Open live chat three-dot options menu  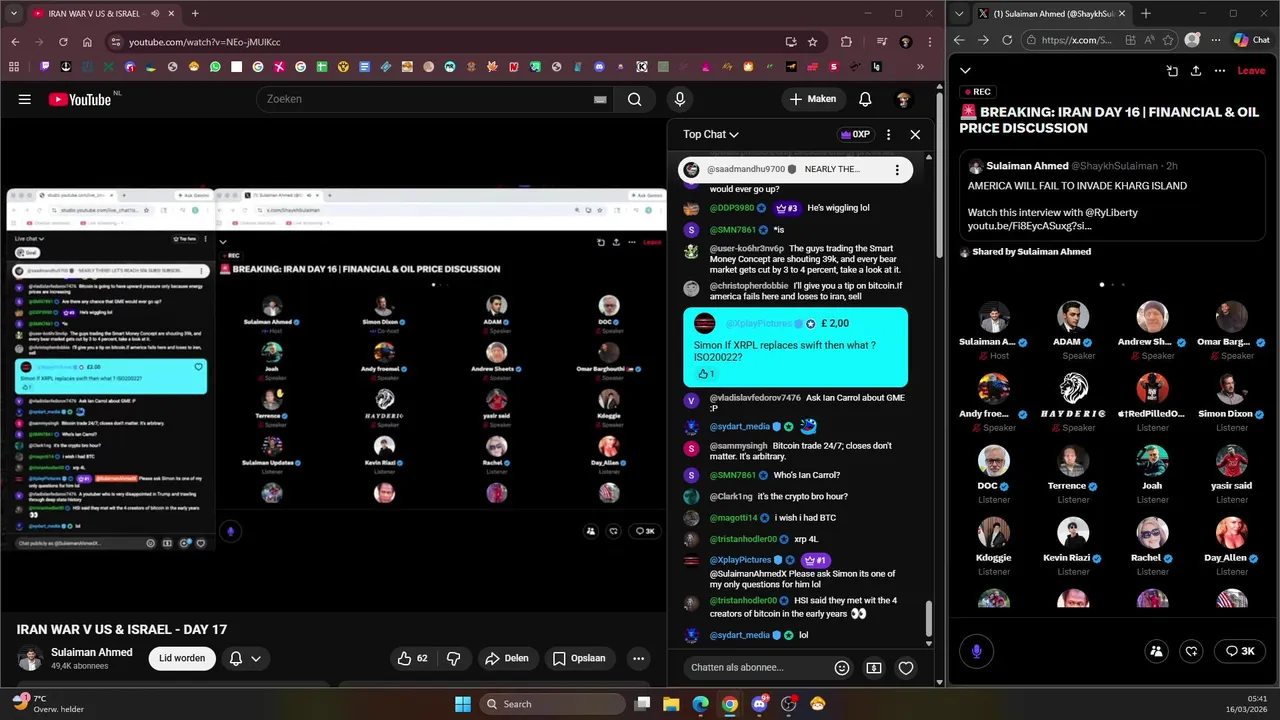tap(888, 134)
